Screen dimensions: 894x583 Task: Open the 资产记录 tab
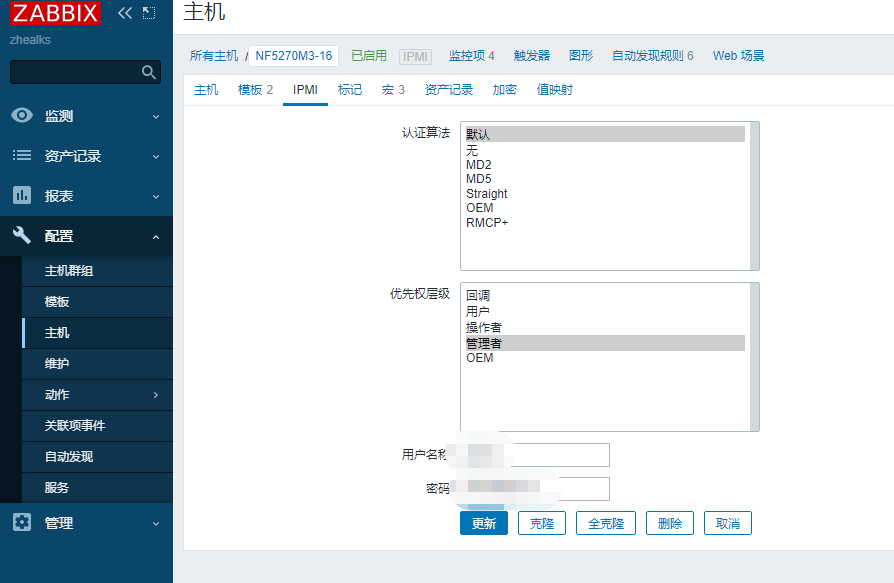click(x=448, y=90)
